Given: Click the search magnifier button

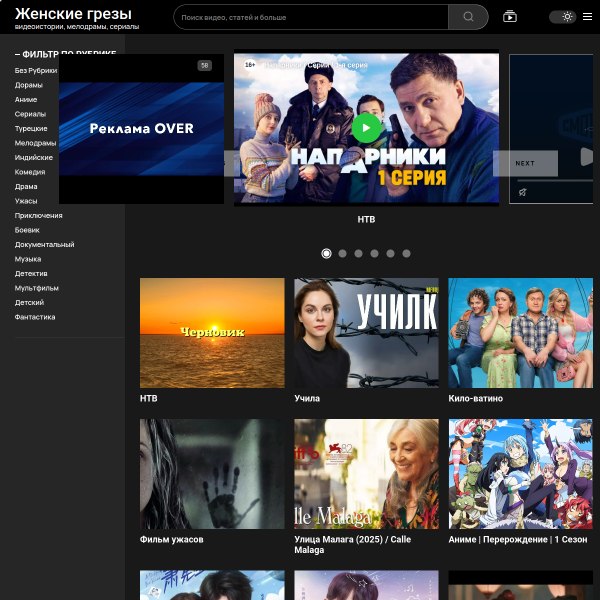Looking at the screenshot, I should 468,17.
